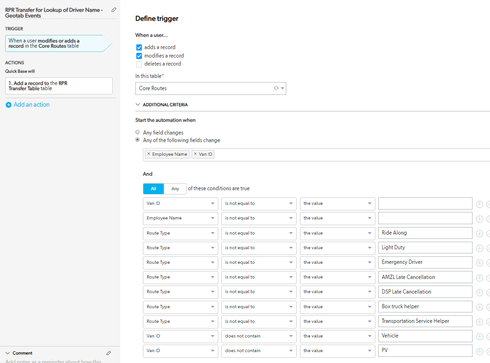Open action 1 'Add a record to RPR Transfer Table'
The image size is (490, 363).
59,86
